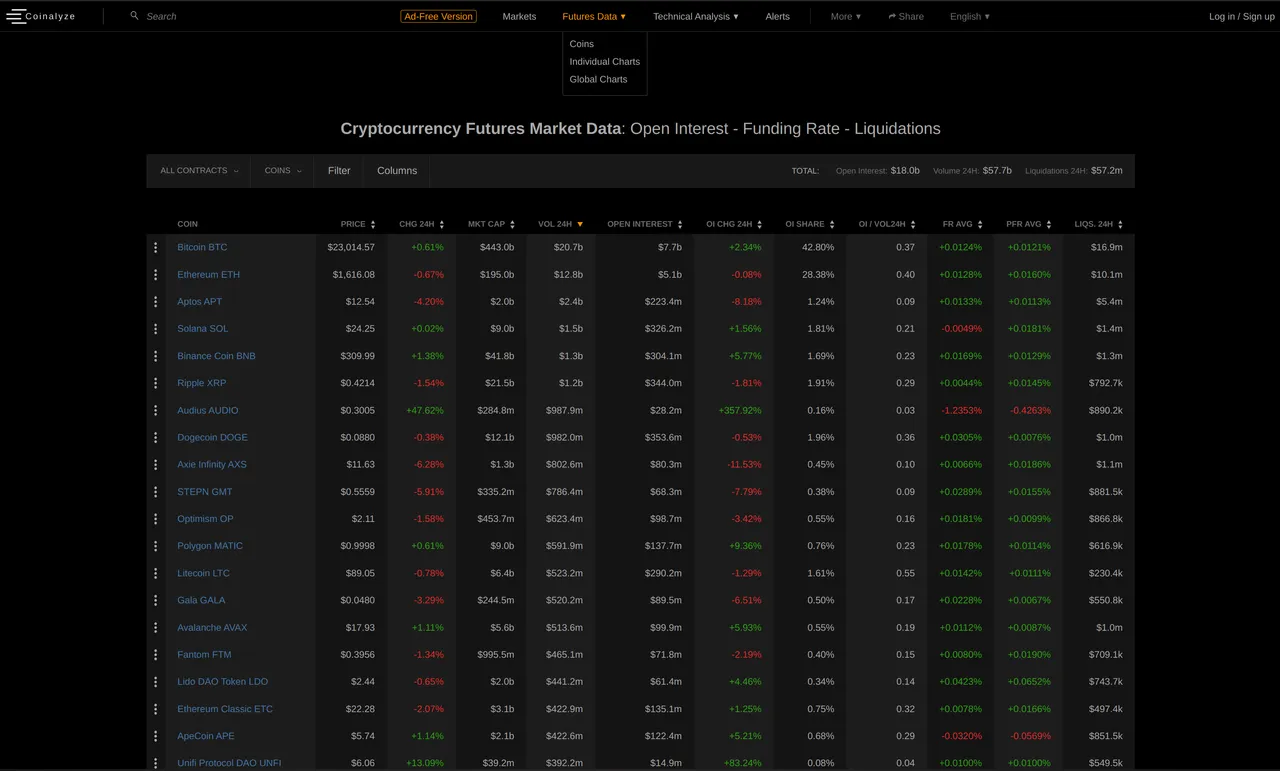Open the options kebab for Bitcoin BTC
This screenshot has height=771, width=1280.
click(x=156, y=247)
